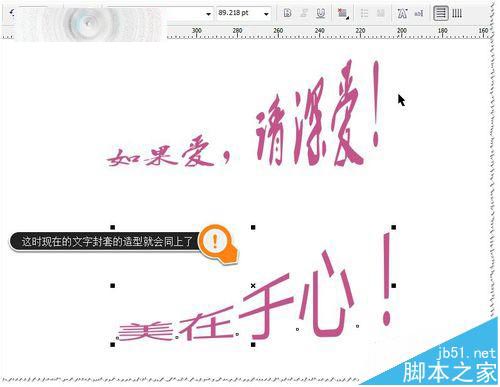
Task: Toggle Bold text formatting
Action: coord(287,13)
